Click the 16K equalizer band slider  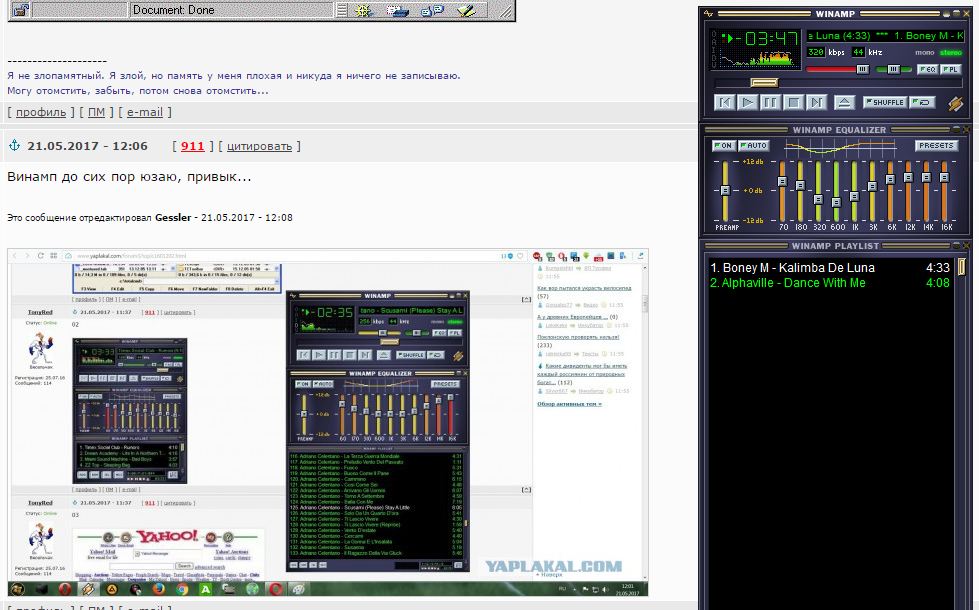coord(945,190)
